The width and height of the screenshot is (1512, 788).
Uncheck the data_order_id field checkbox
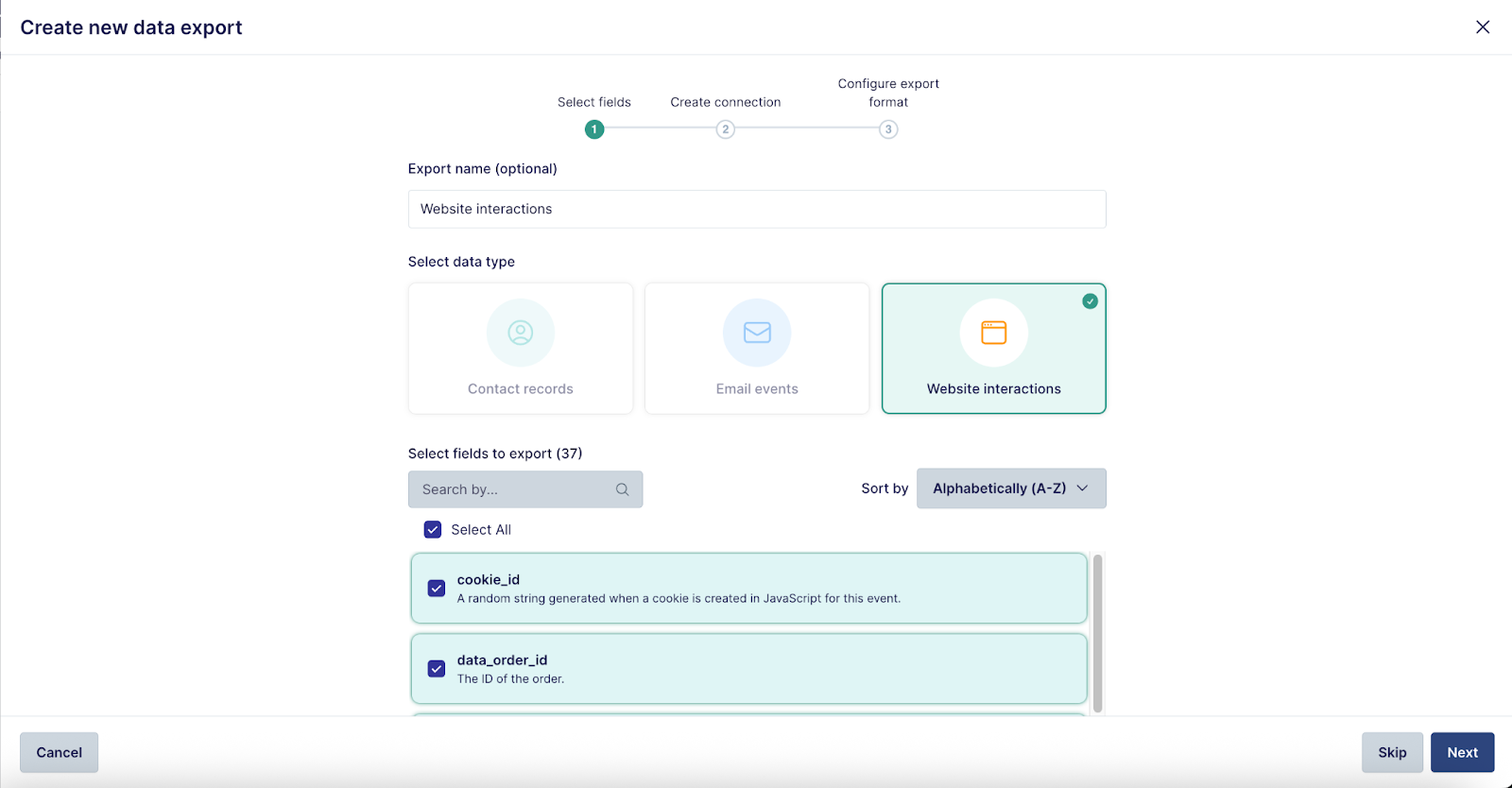[437, 669]
